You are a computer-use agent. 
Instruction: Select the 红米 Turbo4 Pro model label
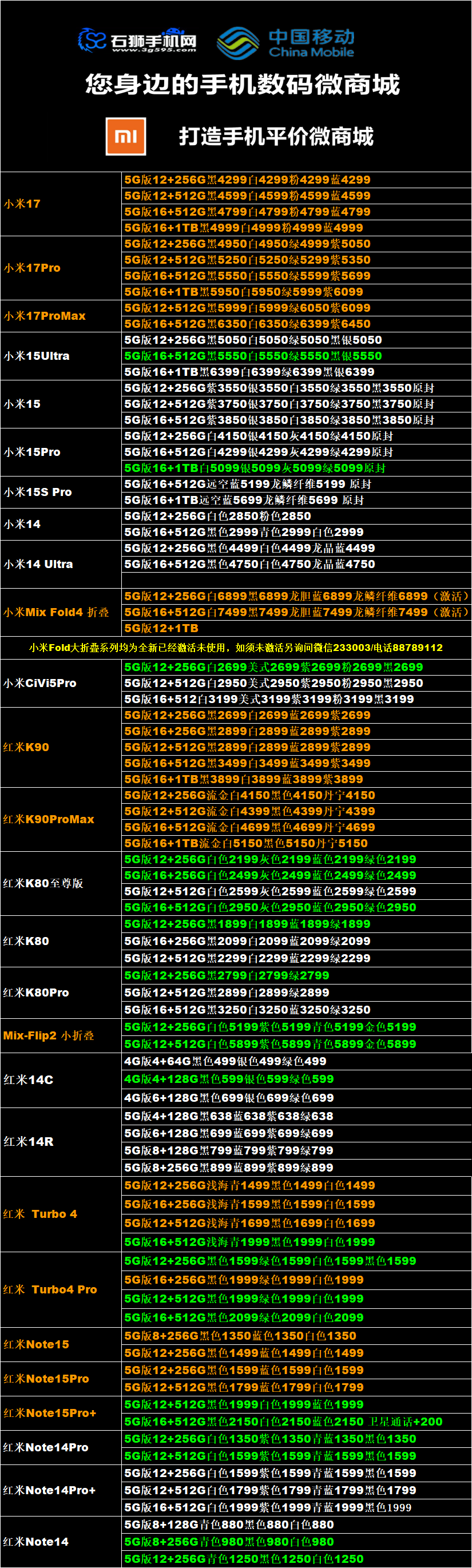(x=50, y=1289)
